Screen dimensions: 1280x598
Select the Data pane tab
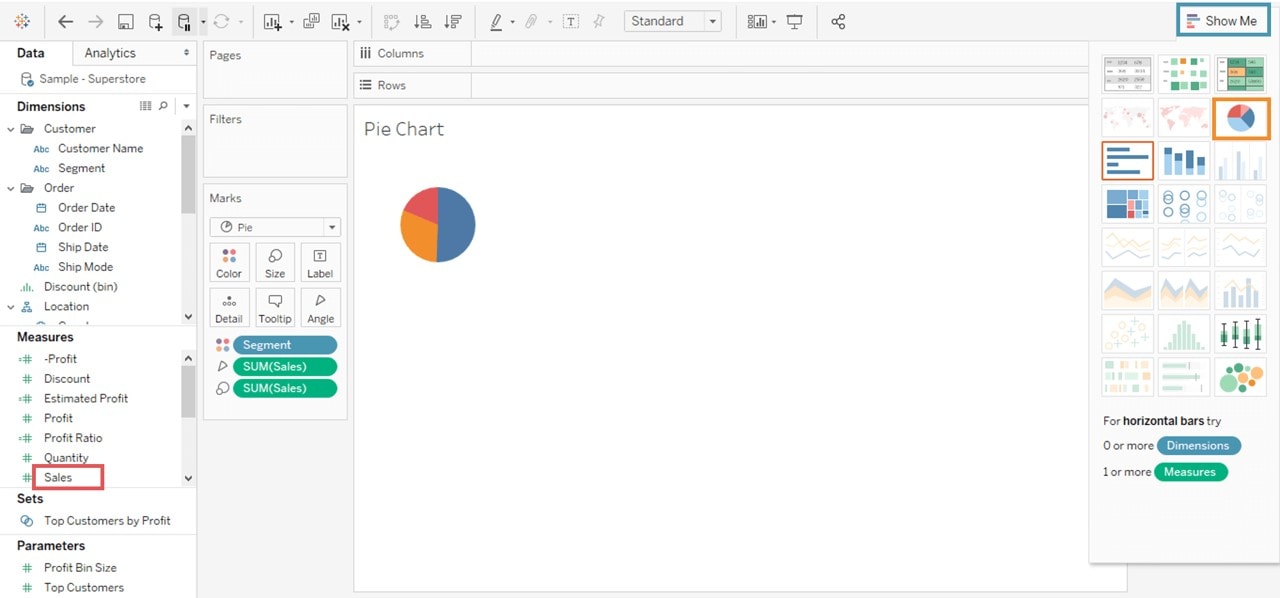[31, 53]
